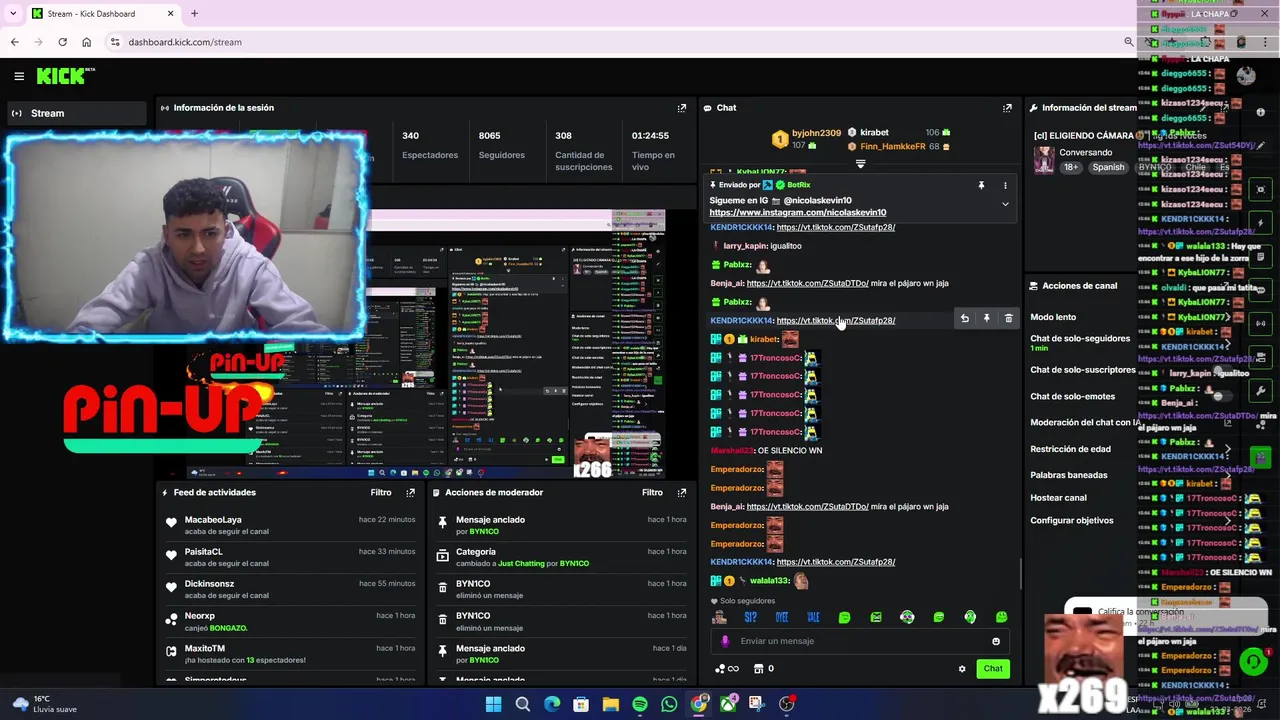Viewport: 1280px width, 720px height.
Task: Open WhatsApp from the taskbar
Action: pyautogui.click(x=669, y=704)
